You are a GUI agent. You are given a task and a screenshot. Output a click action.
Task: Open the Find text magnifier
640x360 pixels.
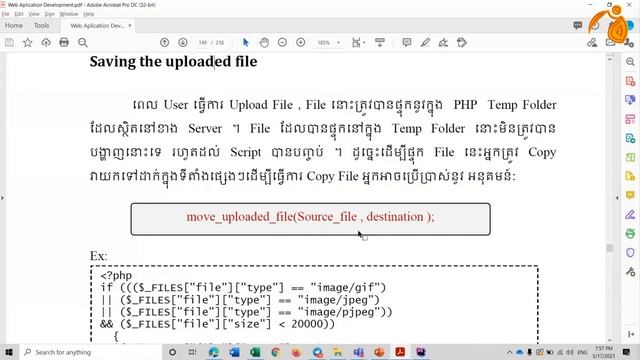point(83,42)
